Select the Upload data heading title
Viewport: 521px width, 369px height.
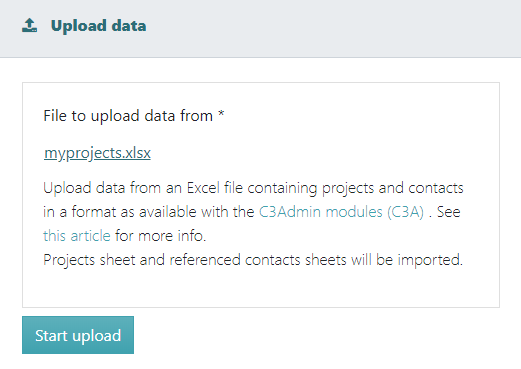[98, 26]
